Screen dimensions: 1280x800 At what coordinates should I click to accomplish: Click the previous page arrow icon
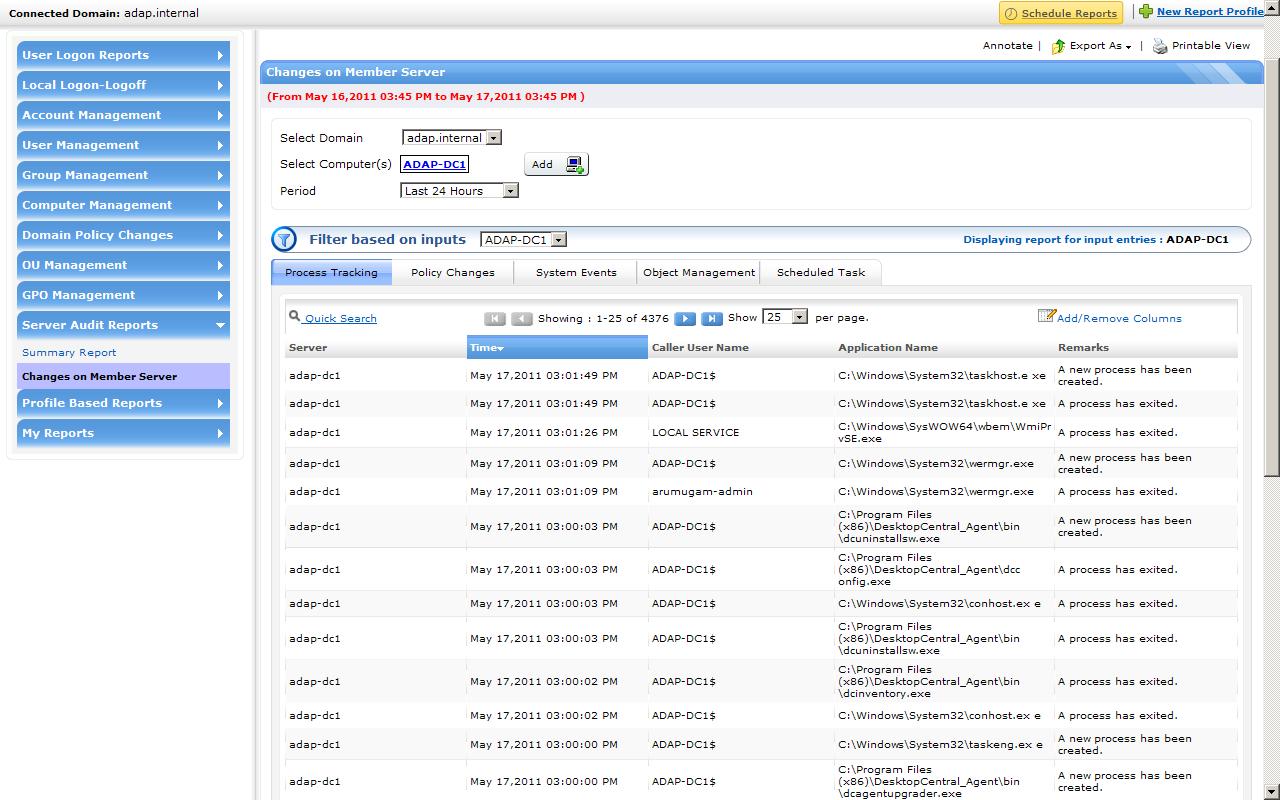coord(521,318)
